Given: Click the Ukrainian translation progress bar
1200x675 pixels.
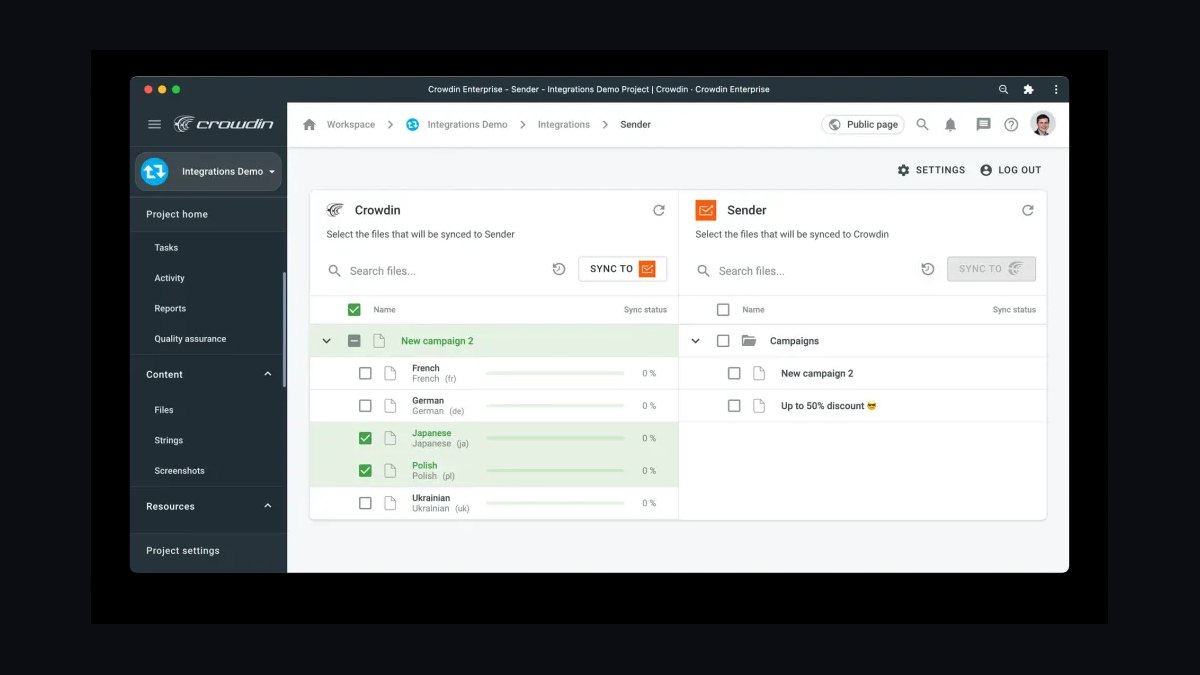Looking at the screenshot, I should [x=555, y=503].
